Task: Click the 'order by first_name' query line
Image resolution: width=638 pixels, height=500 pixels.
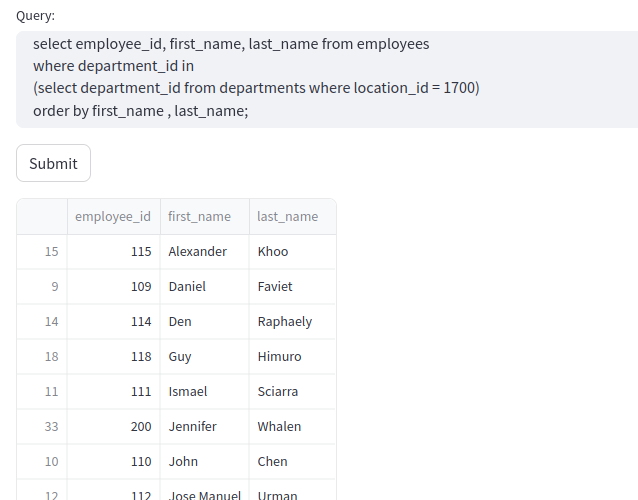Action: click(140, 111)
